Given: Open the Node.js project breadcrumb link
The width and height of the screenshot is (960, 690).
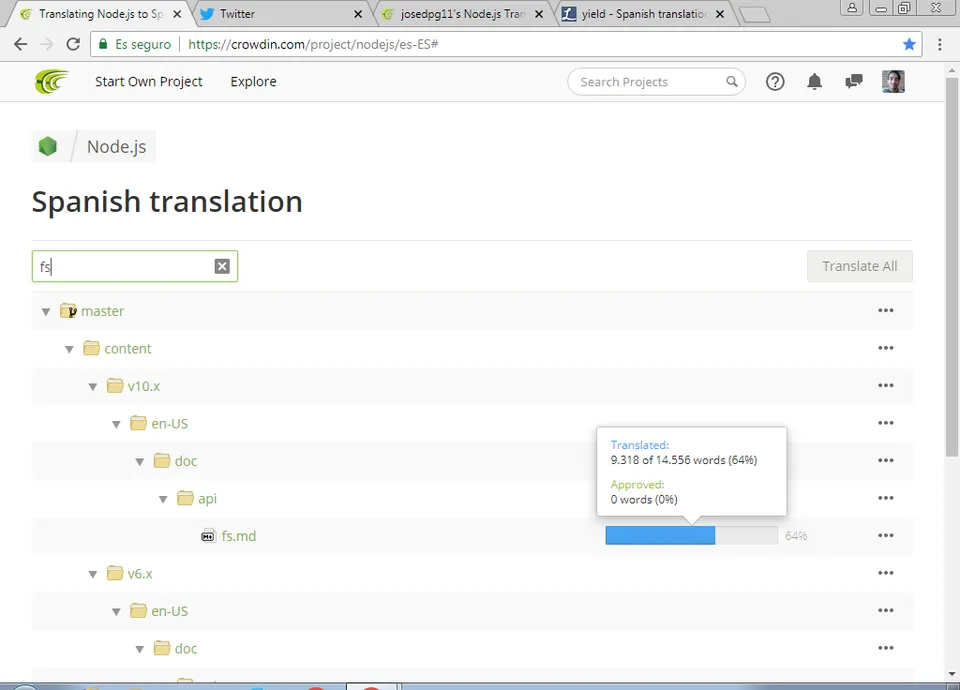Looking at the screenshot, I should coord(116,147).
